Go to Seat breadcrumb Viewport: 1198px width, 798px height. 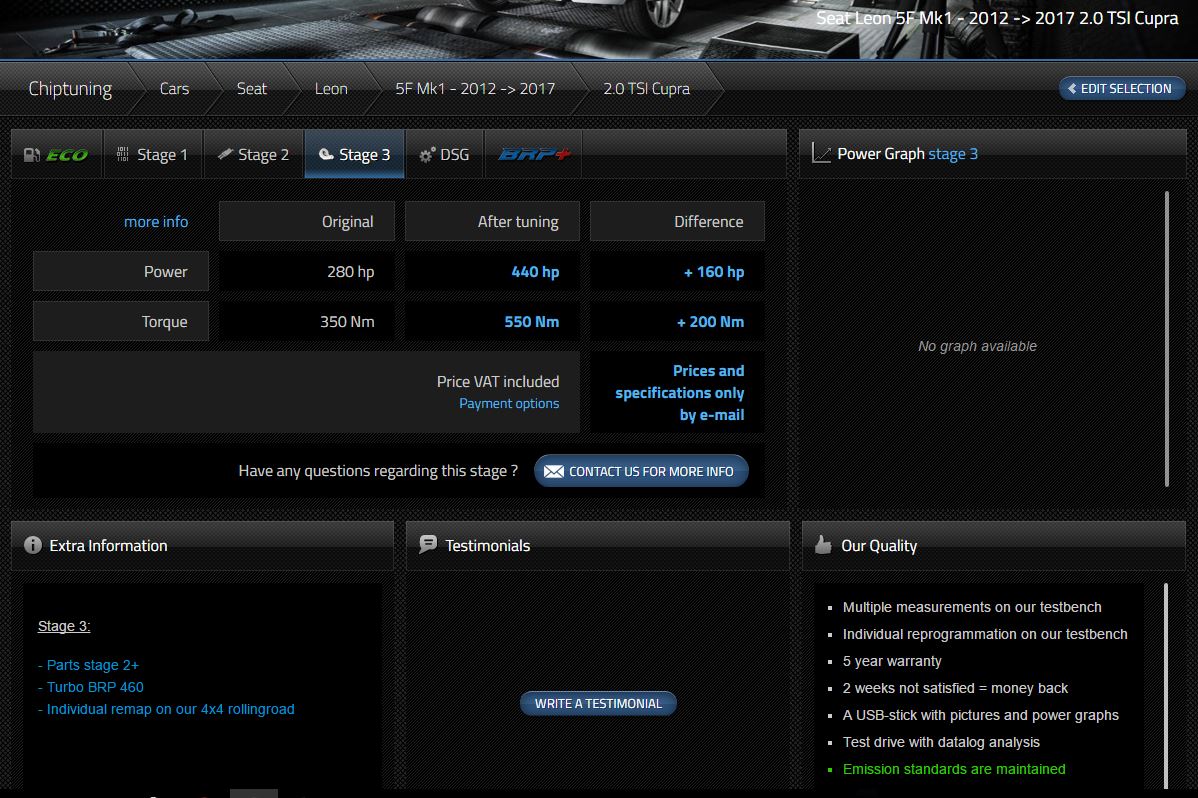pos(251,89)
